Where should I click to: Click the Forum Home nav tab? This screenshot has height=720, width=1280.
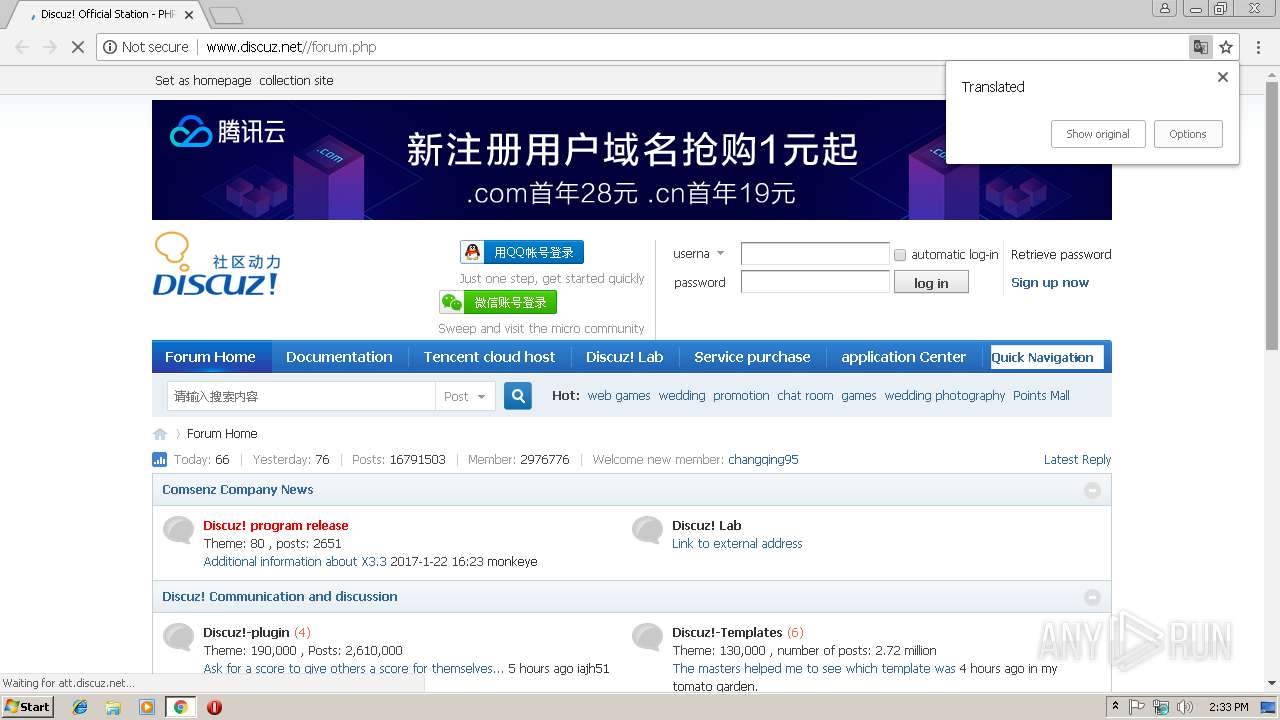pyautogui.click(x=210, y=357)
